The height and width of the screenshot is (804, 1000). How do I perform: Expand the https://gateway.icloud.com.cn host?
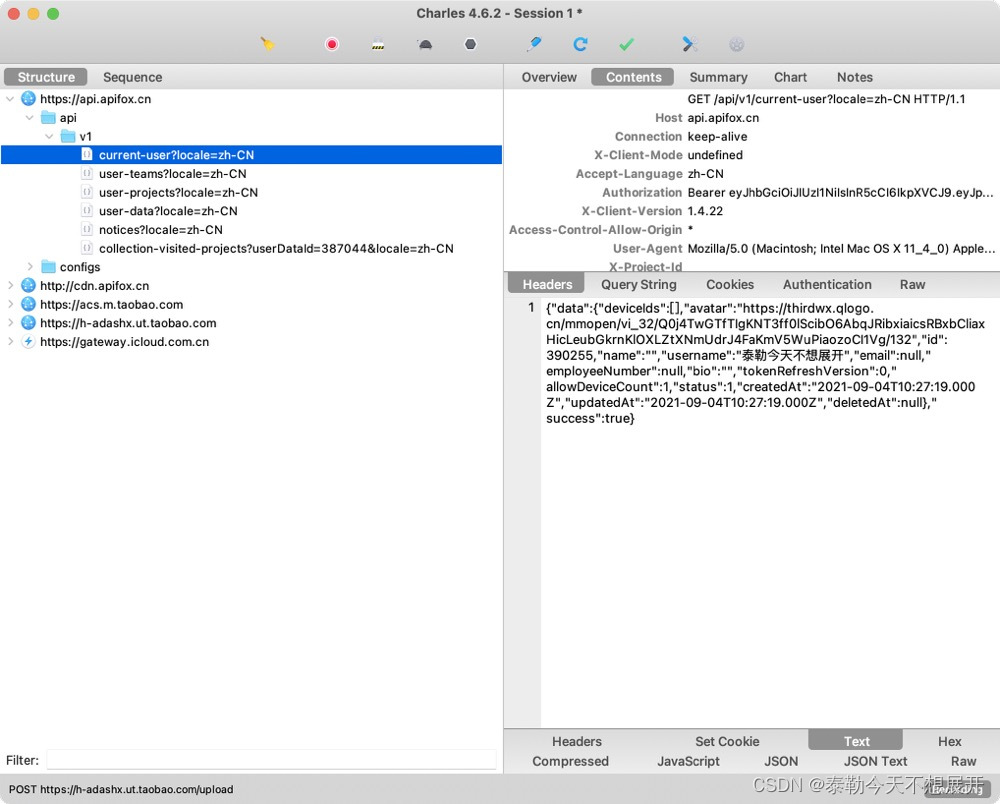[10, 342]
